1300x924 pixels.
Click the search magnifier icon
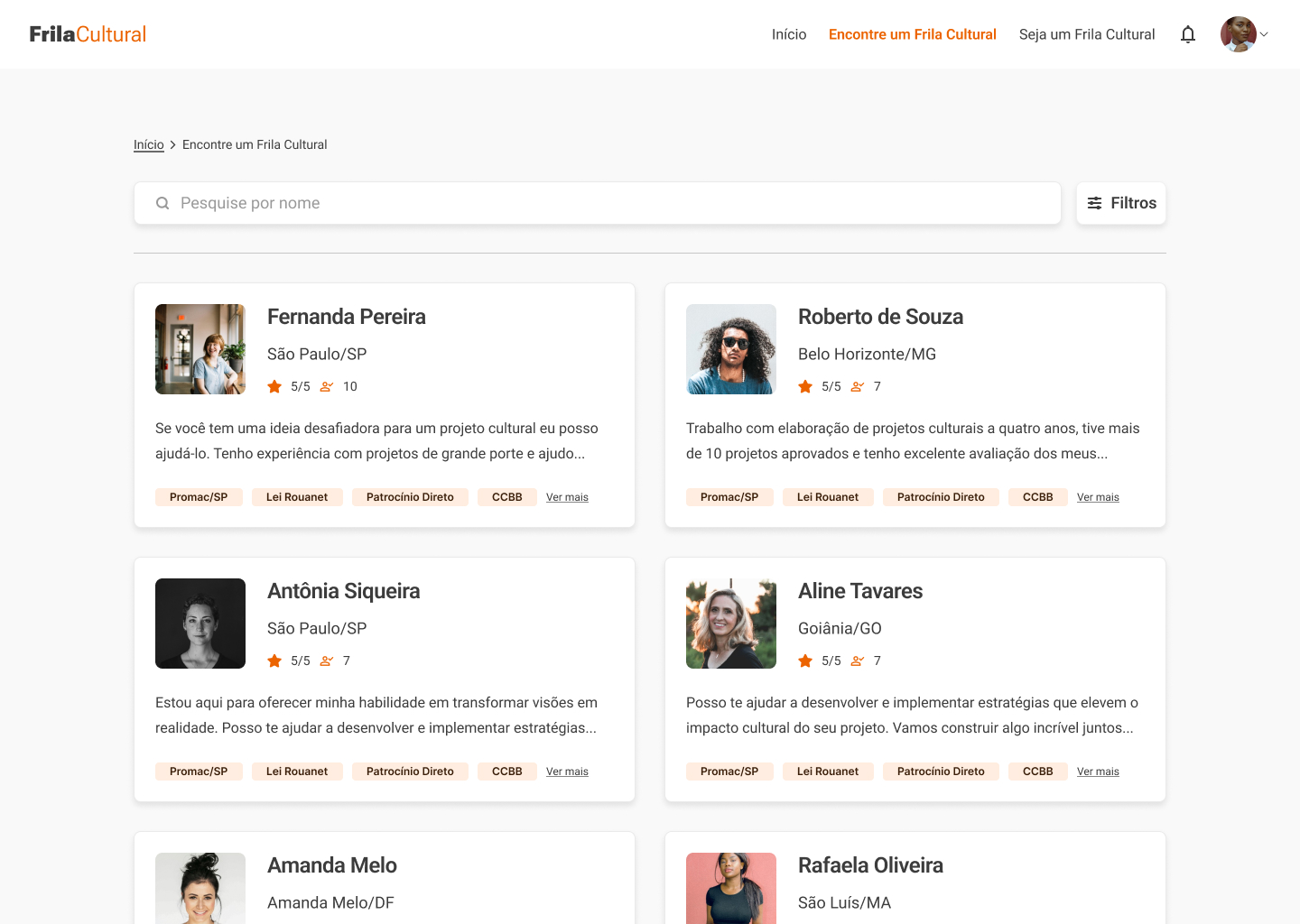[162, 203]
